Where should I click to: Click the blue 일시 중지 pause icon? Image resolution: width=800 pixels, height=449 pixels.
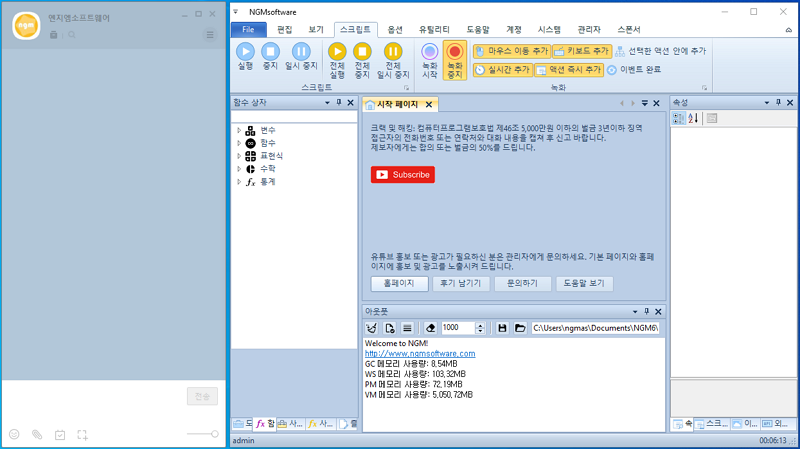(301, 52)
